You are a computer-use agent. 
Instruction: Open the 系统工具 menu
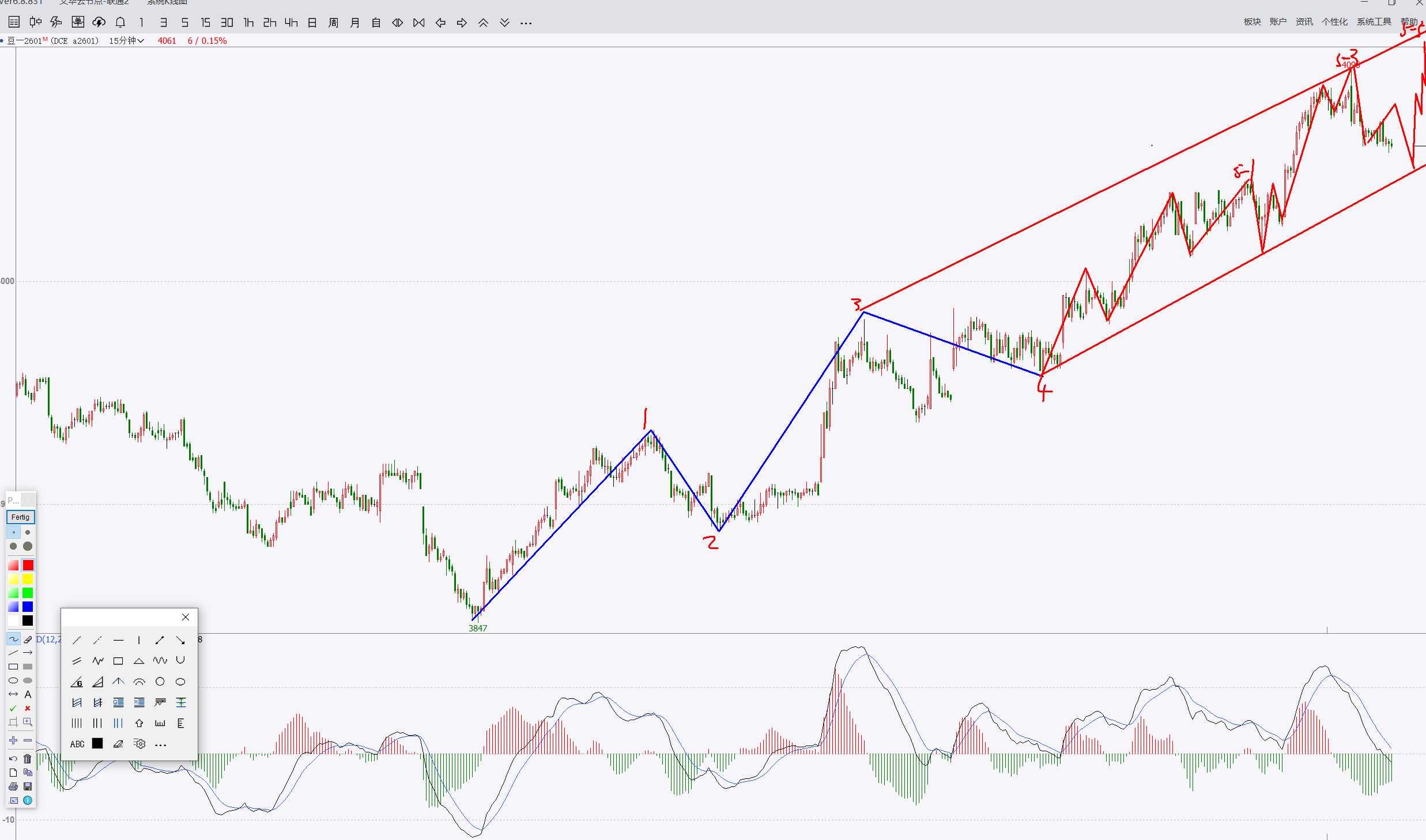[x=1373, y=22]
